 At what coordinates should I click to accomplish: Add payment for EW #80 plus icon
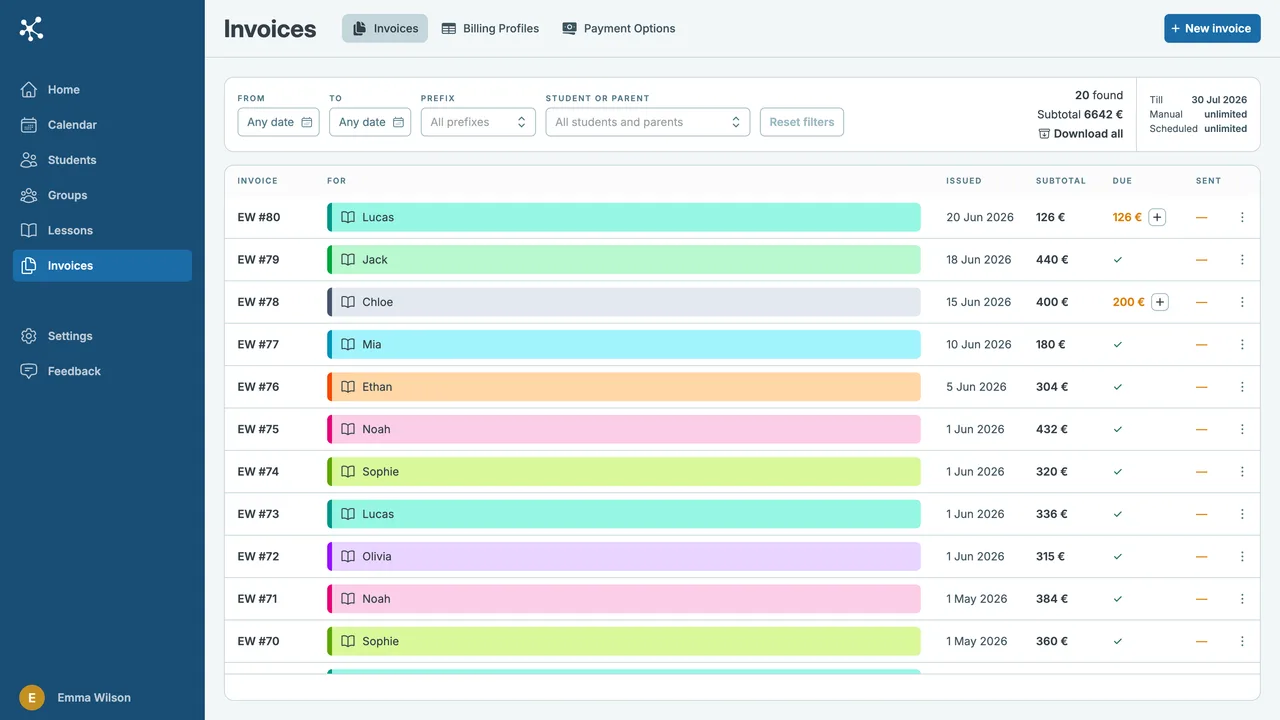point(1157,217)
